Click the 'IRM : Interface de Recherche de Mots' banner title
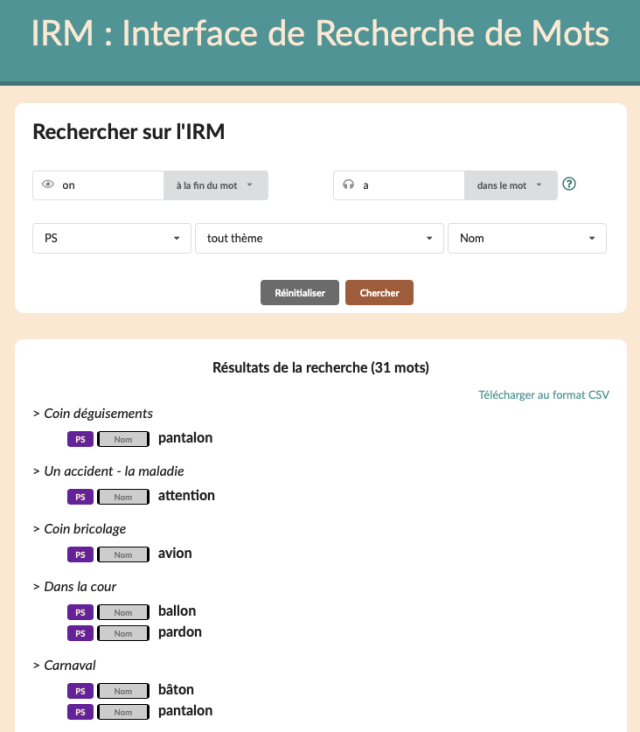640x732 pixels. tap(320, 33)
